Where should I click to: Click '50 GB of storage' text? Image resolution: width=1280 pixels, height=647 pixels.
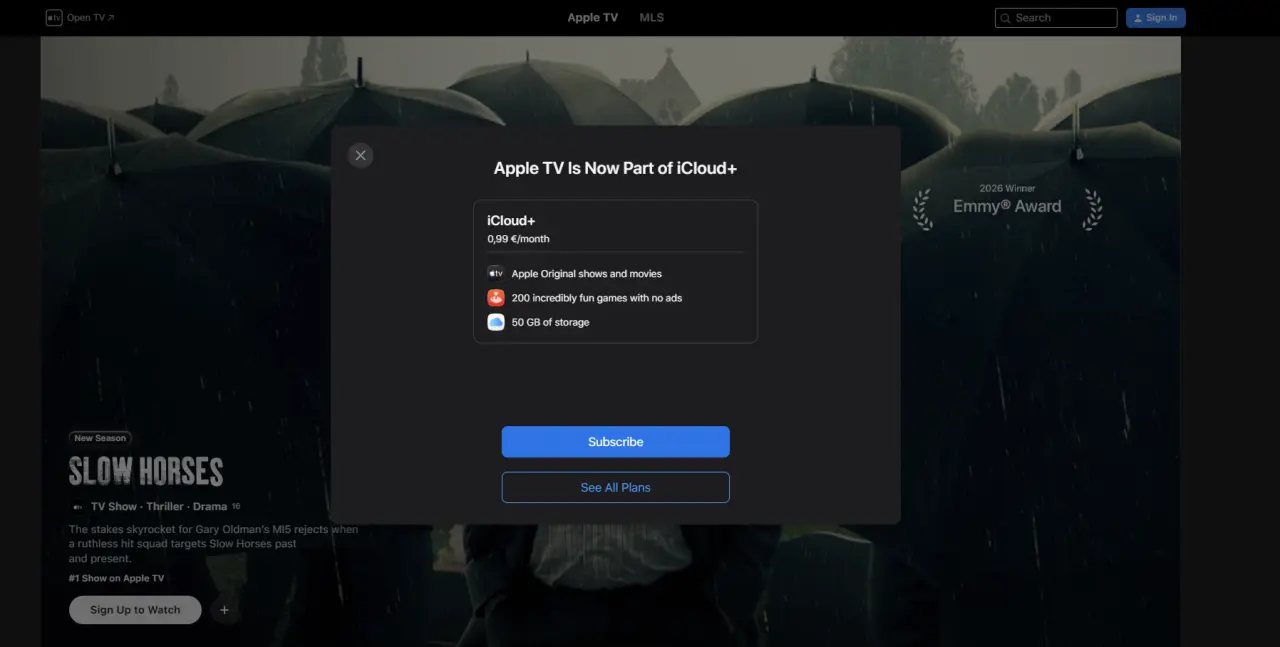551,322
